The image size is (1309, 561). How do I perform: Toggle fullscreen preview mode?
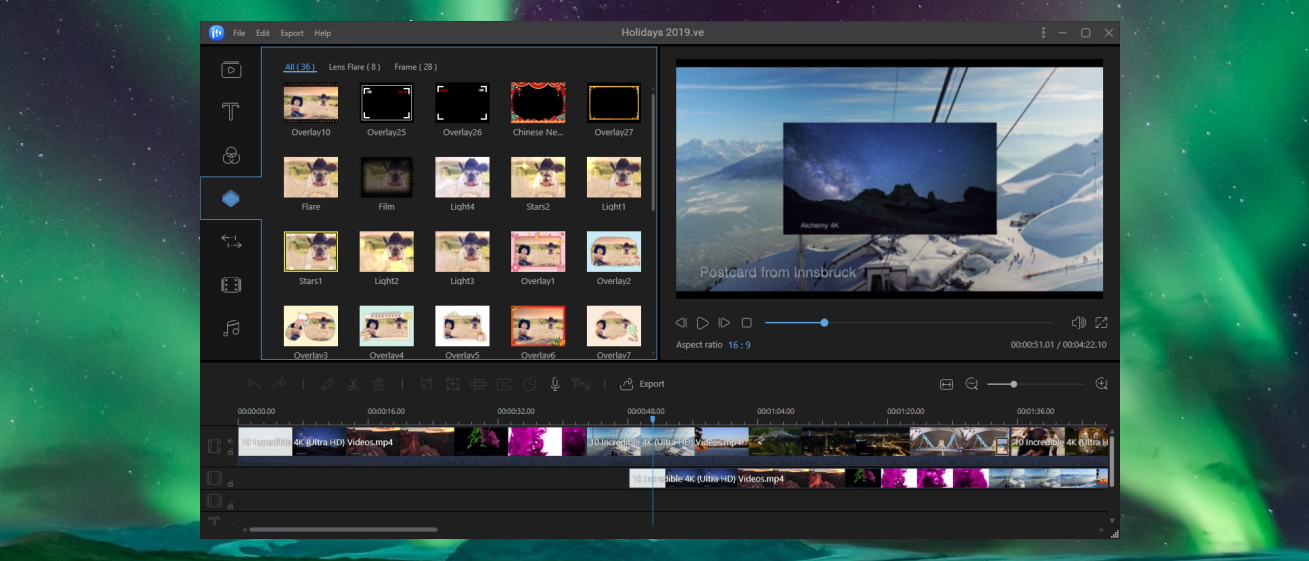1101,323
